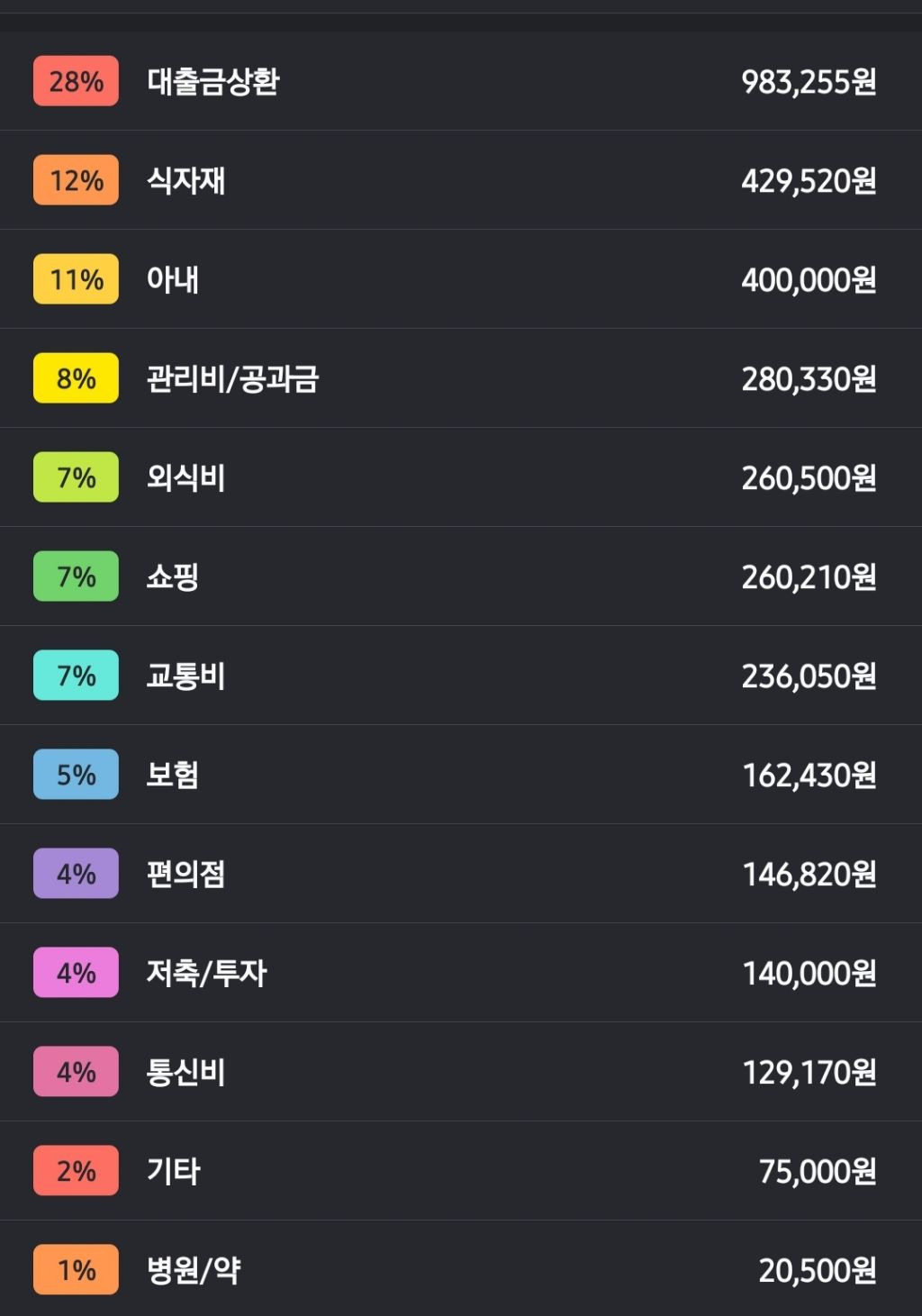
Task: Tap the orange 12% badge
Action: pyautogui.click(x=76, y=180)
